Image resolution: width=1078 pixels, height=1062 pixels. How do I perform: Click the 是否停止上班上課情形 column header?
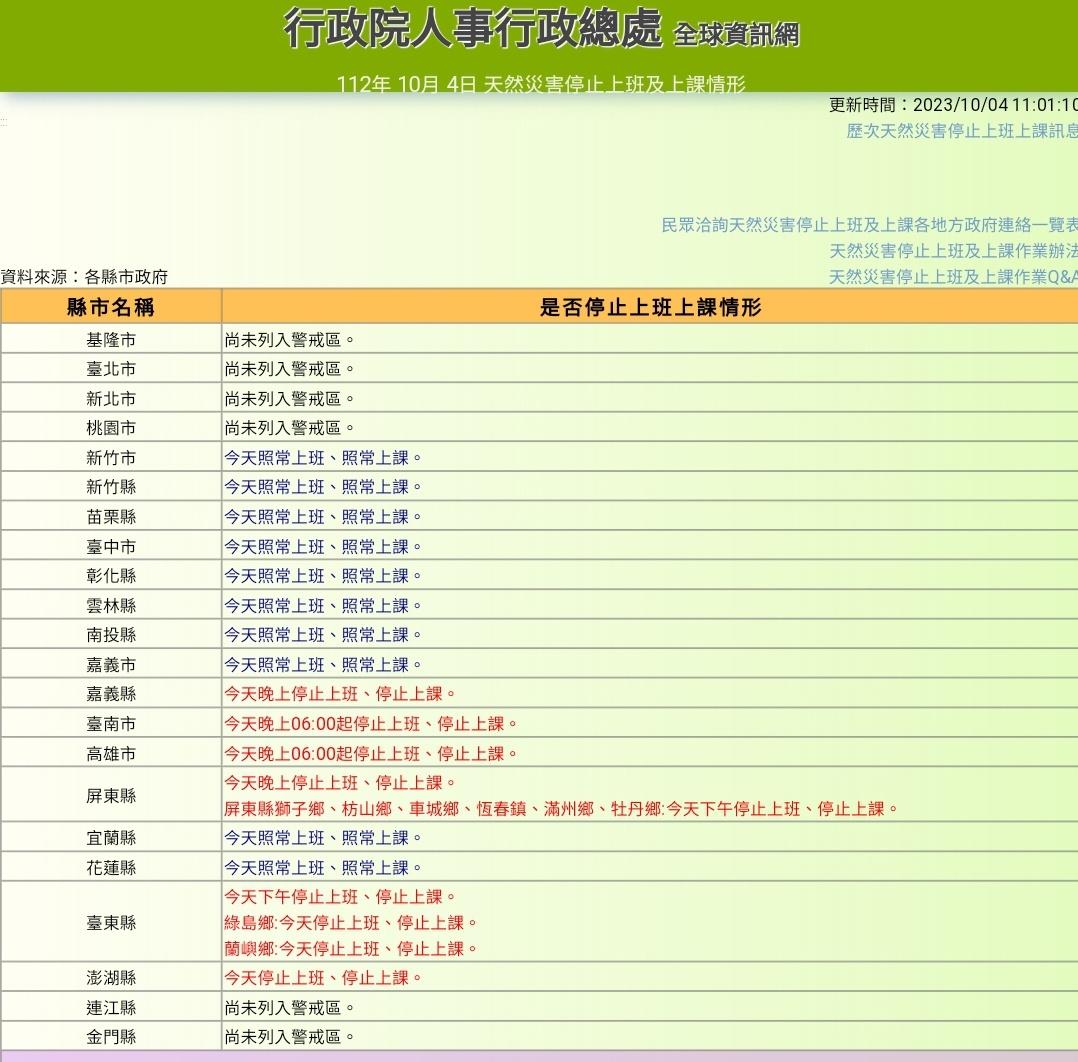click(x=650, y=307)
